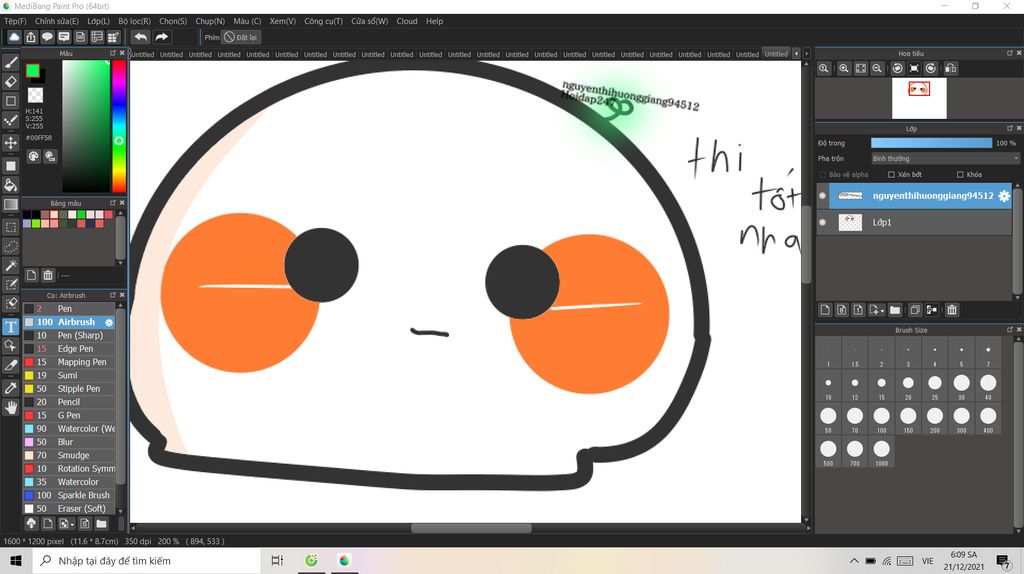Screen dimensions: 1024x574
Task: Zoom out the Navigator preview
Action: coord(877,69)
